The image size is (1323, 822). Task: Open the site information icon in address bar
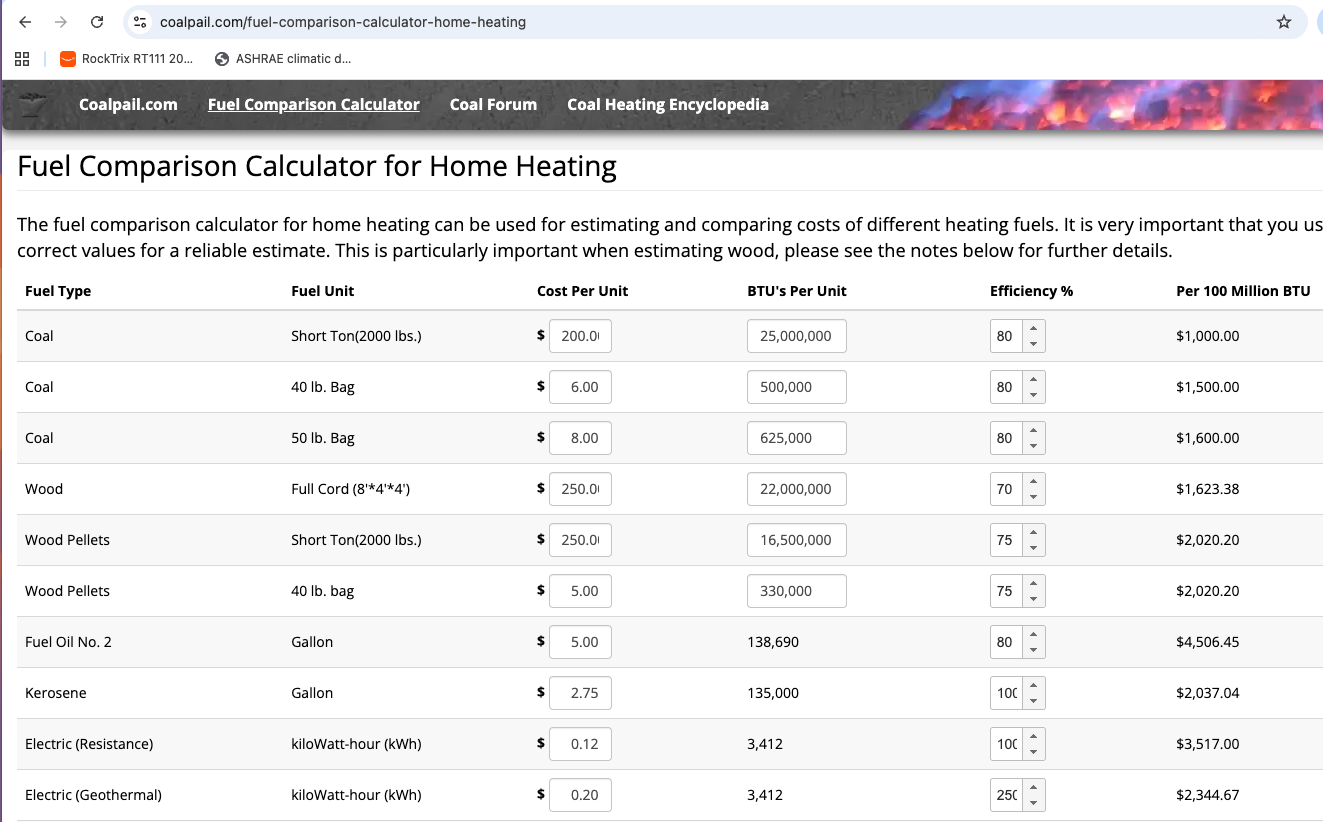click(x=141, y=22)
